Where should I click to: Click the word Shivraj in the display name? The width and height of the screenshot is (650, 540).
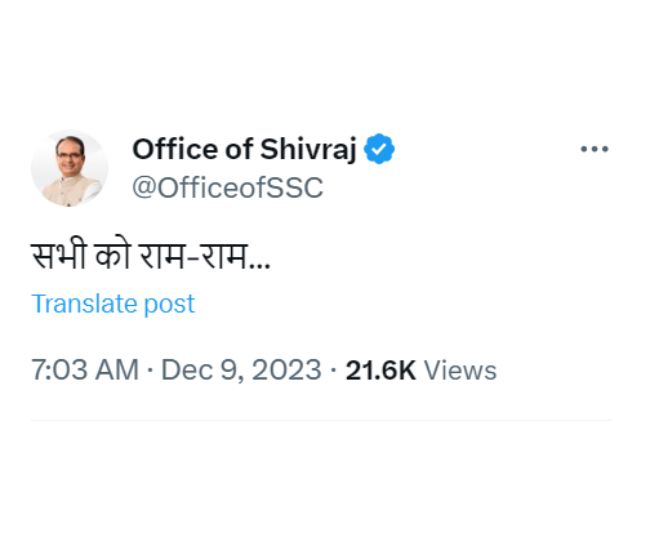tap(308, 150)
